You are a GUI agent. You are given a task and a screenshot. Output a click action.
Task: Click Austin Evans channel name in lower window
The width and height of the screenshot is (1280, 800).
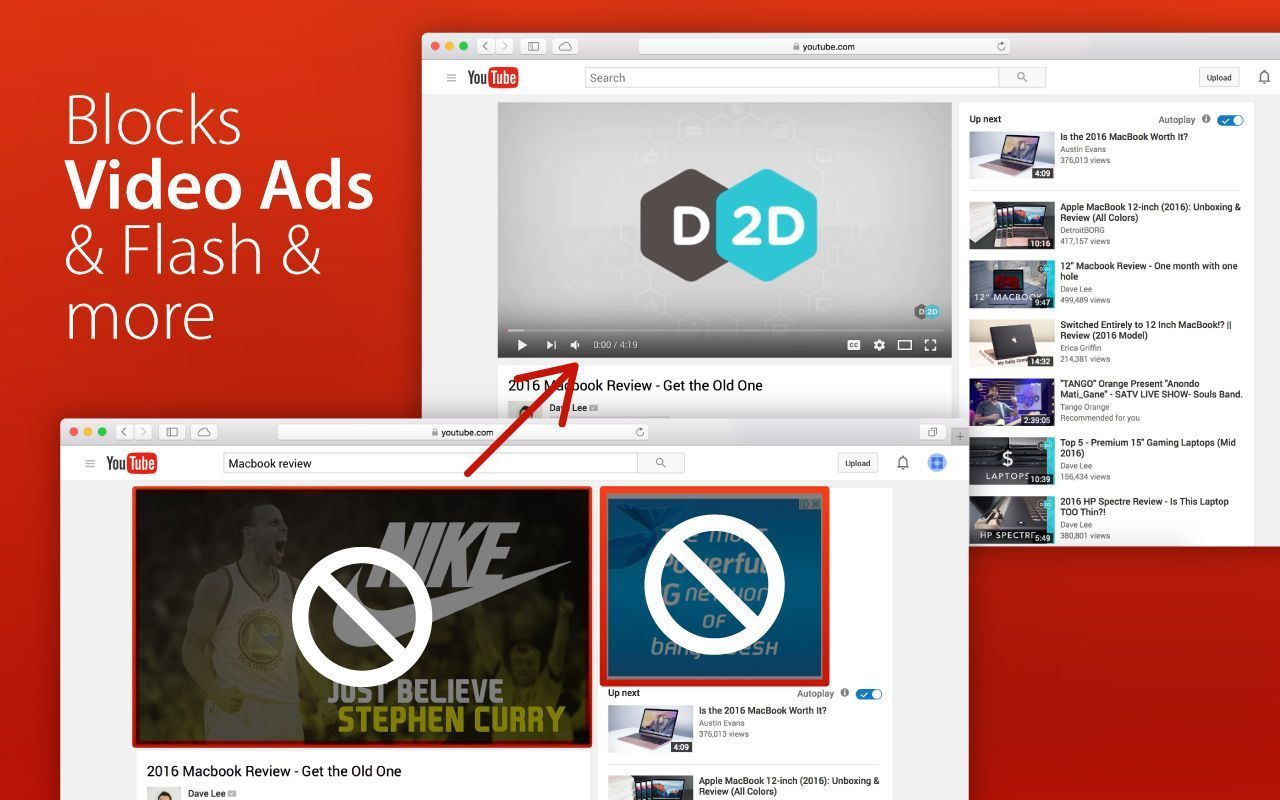722,723
